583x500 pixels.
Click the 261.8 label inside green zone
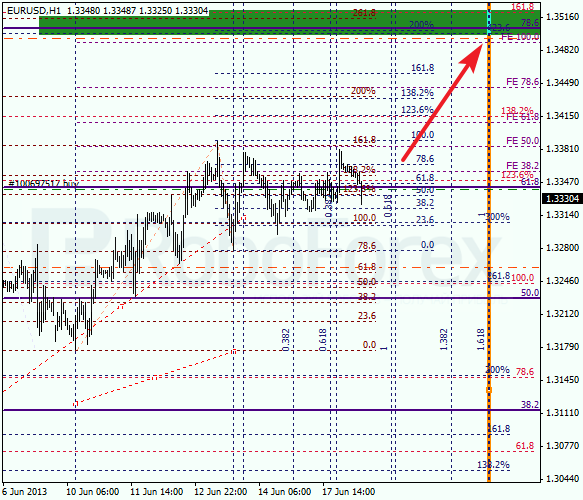click(364, 13)
